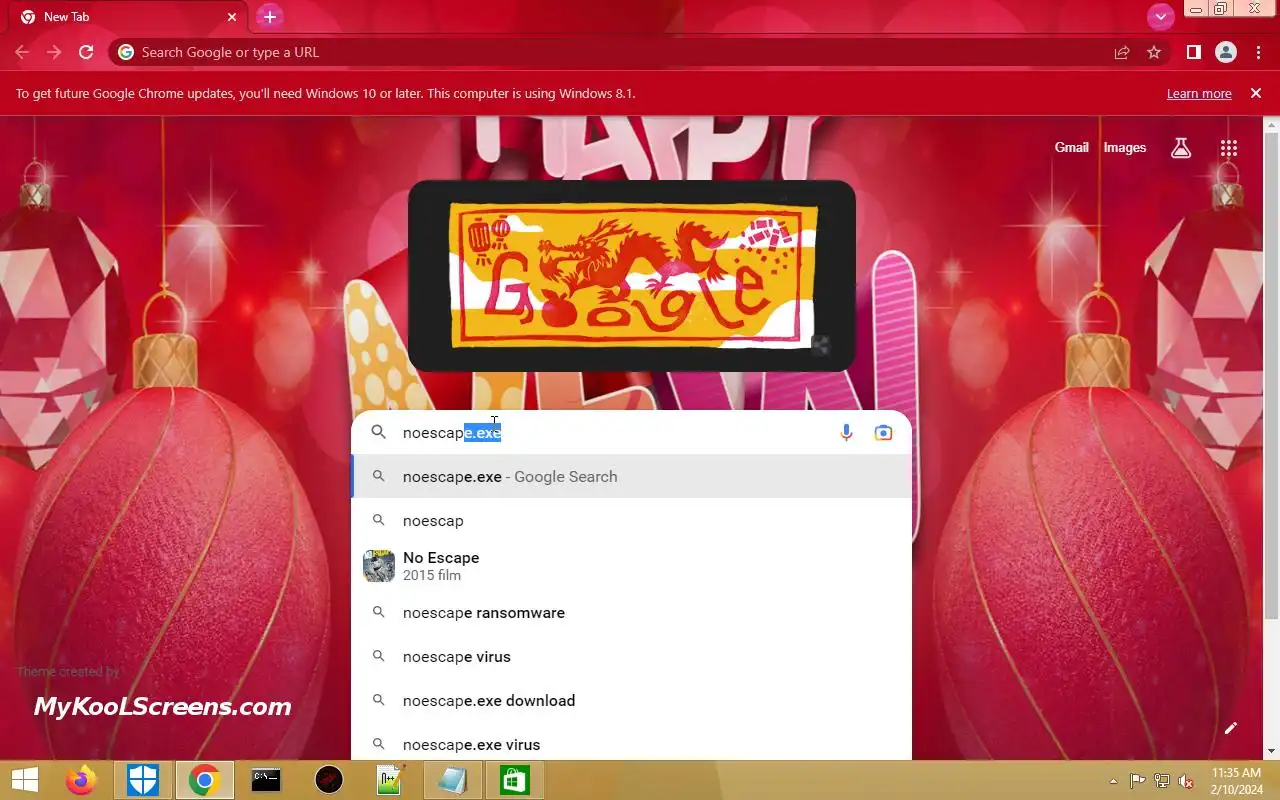This screenshot has width=1280, height=800.
Task: Select the noescap suggestion
Action: click(x=631, y=520)
